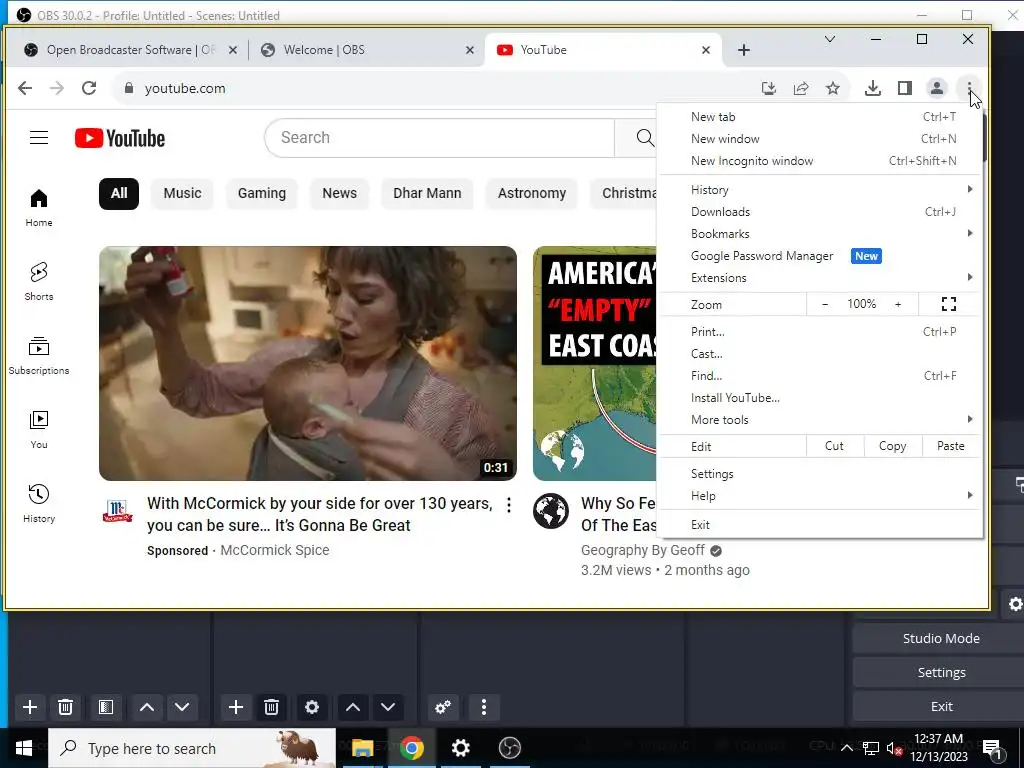
Task: Select Astronomy filter chip
Action: (532, 193)
